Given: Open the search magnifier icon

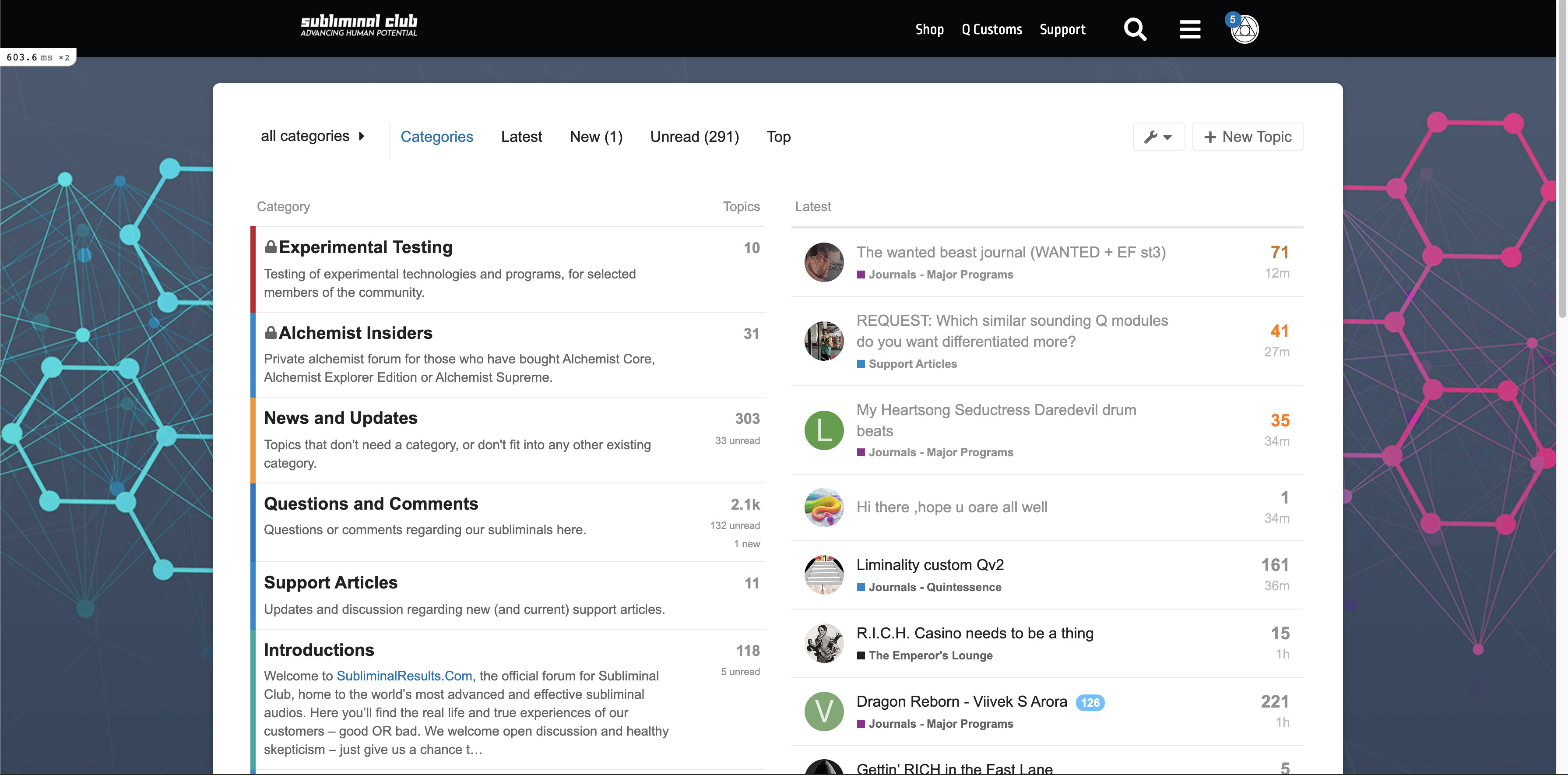Looking at the screenshot, I should (1135, 29).
